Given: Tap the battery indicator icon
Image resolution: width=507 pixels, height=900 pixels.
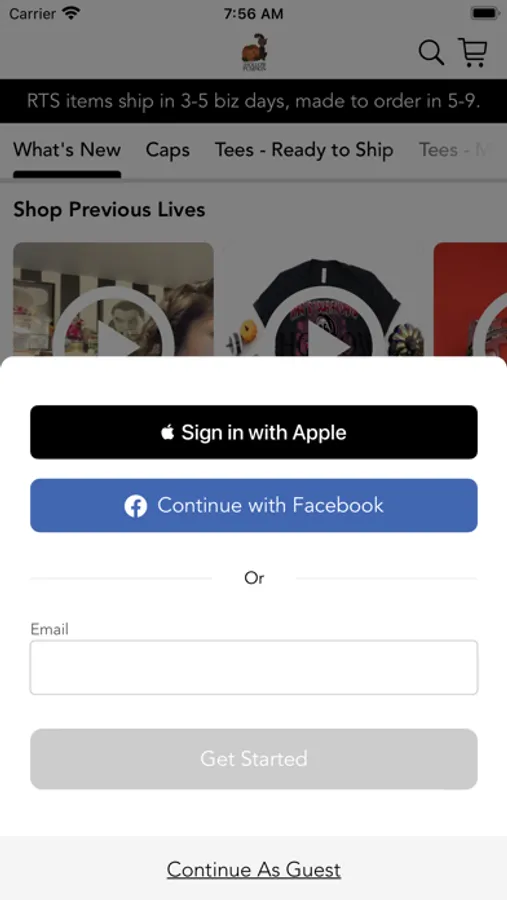Looking at the screenshot, I should coord(485,13).
